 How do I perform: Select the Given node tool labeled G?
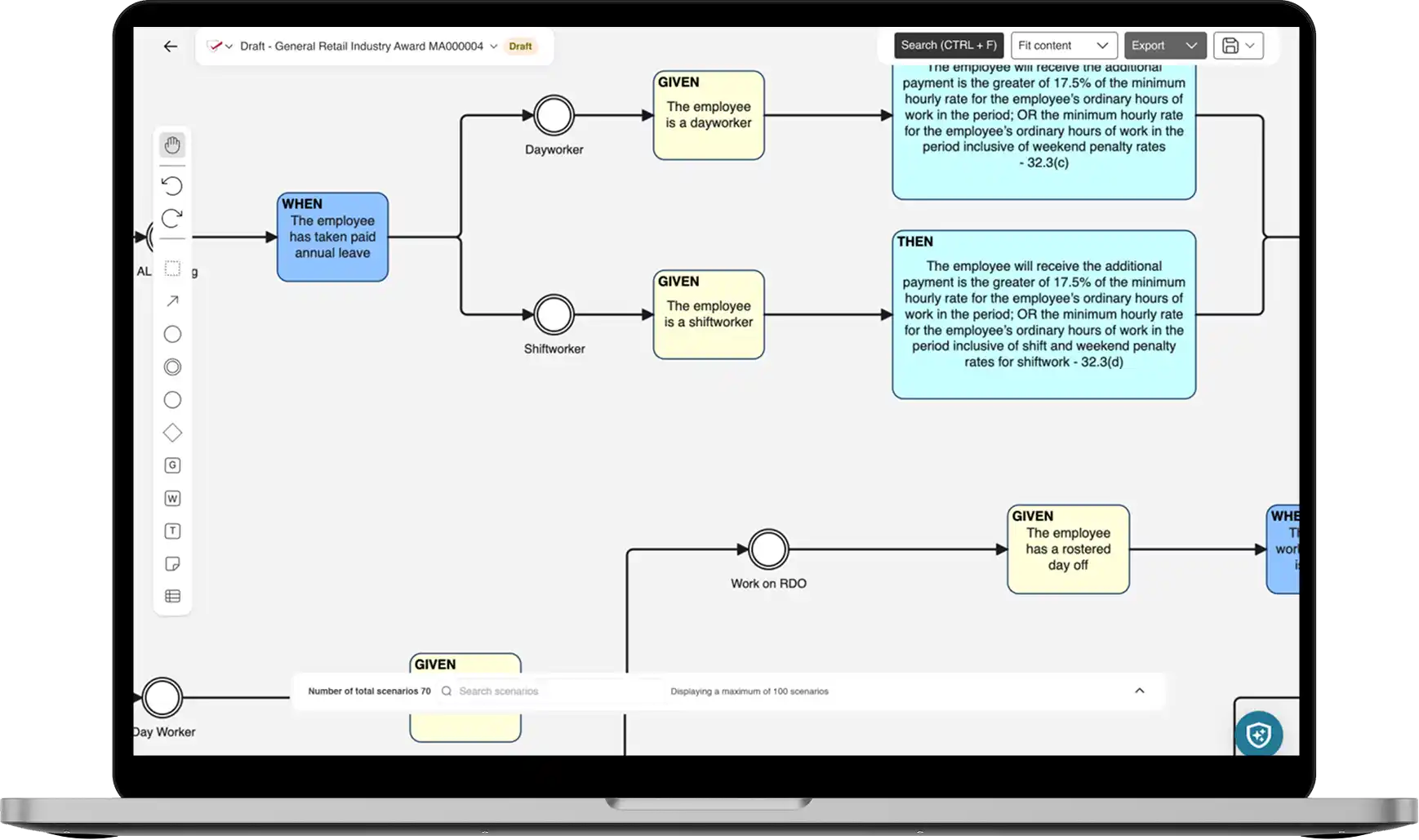click(172, 464)
